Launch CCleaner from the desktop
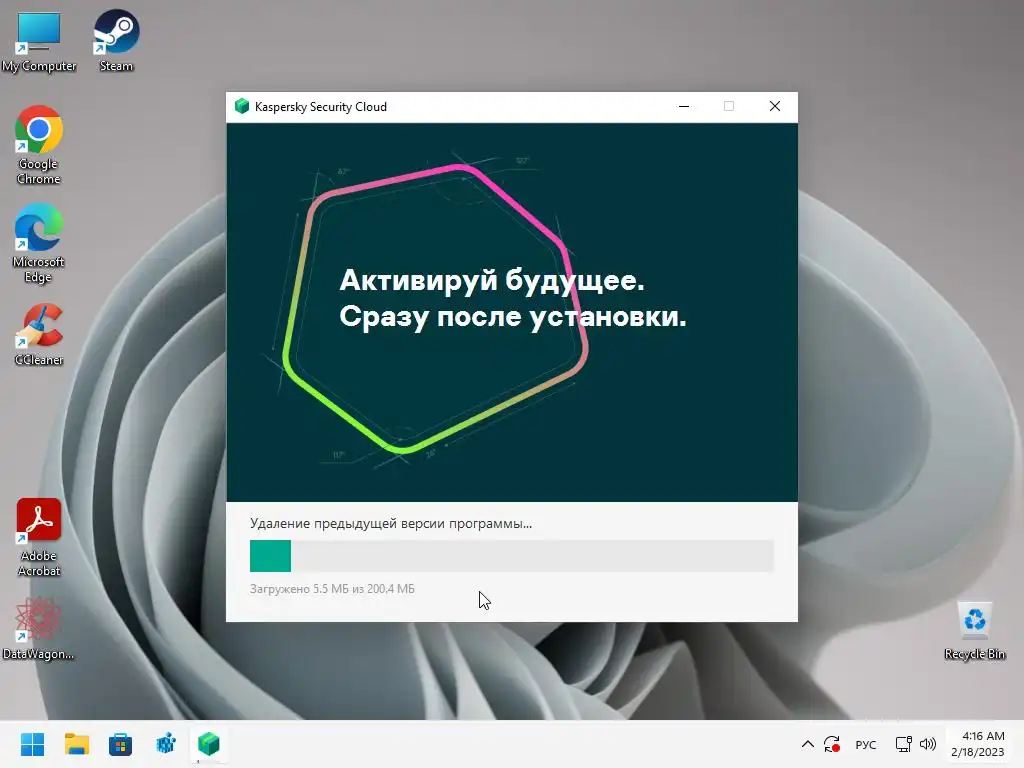The width and height of the screenshot is (1024, 768). click(39, 334)
